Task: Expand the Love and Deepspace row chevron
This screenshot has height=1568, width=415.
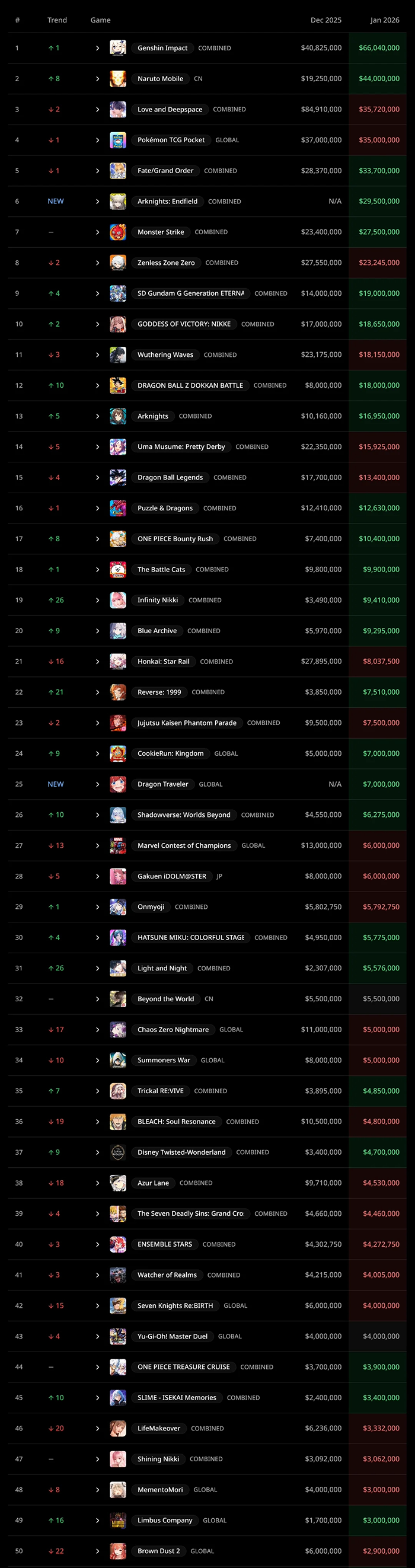Action: point(97,110)
